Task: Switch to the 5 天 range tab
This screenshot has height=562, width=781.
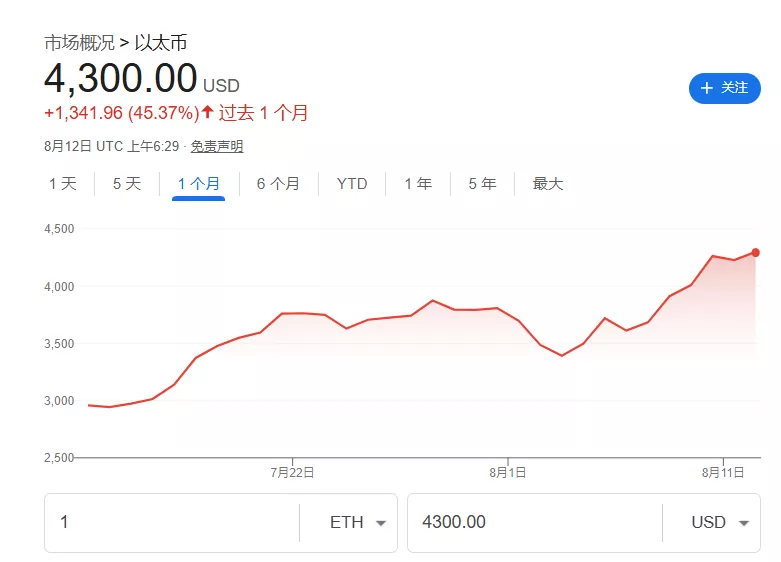Action: coord(127,184)
